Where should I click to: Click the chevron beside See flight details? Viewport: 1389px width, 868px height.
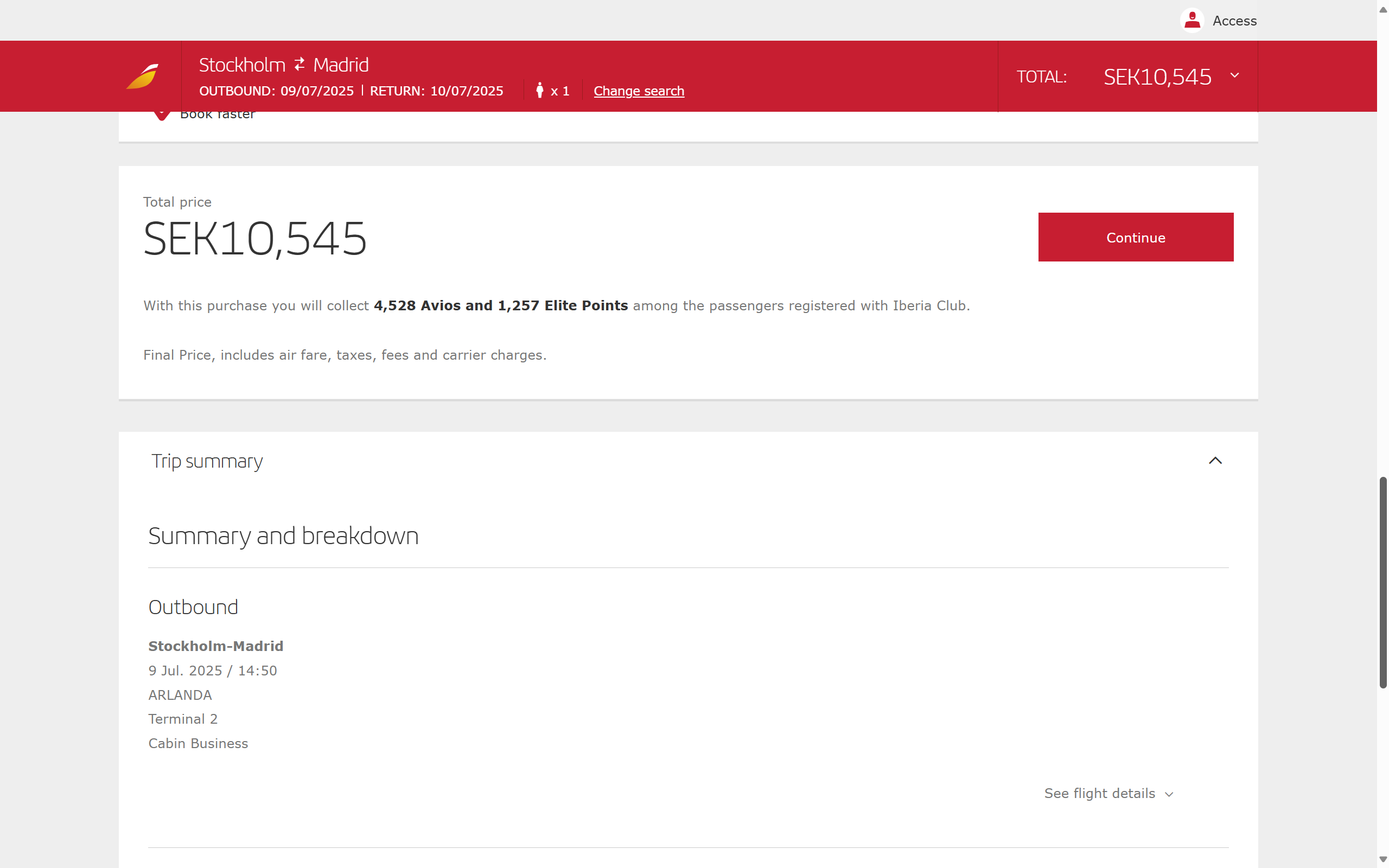pos(1169,794)
